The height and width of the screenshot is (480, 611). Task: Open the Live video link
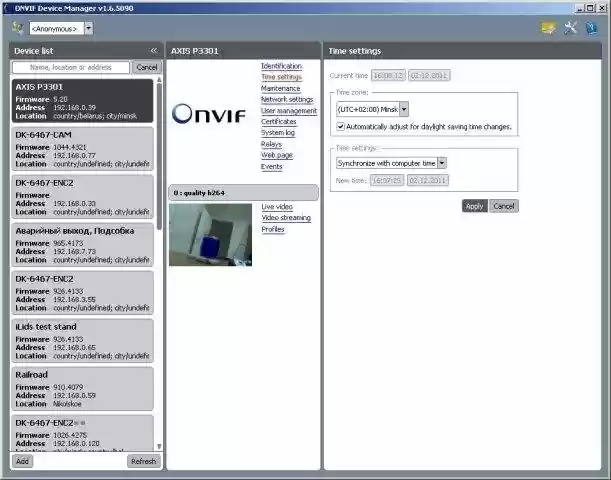[277, 207]
